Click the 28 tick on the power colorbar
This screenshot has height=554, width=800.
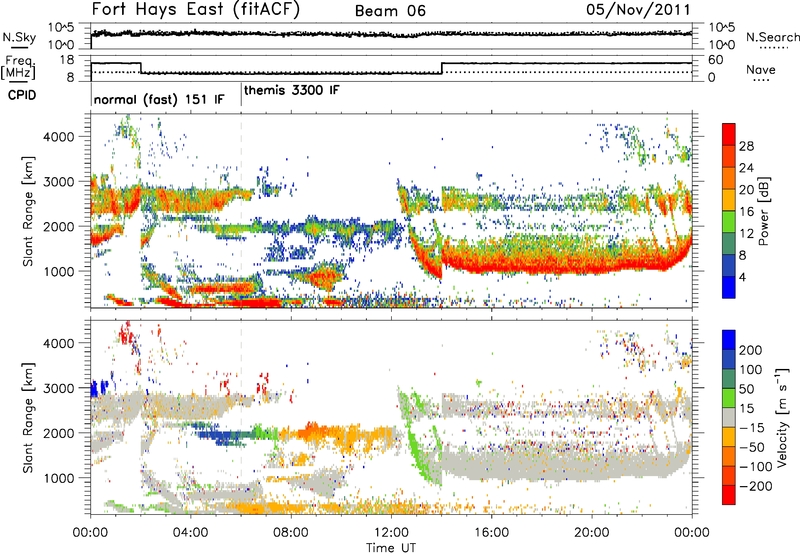tap(746, 146)
